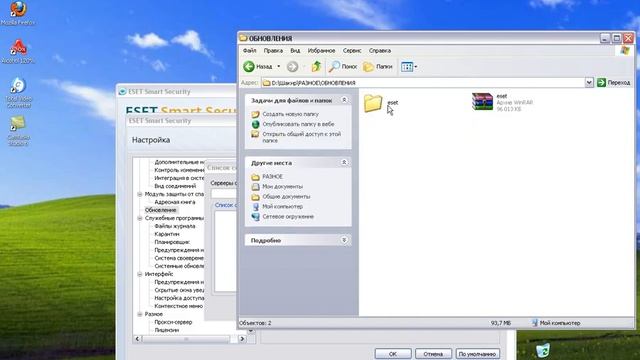The image size is (640, 360).
Task: Click Опубликовать папку в вебе link
Action: (298, 124)
